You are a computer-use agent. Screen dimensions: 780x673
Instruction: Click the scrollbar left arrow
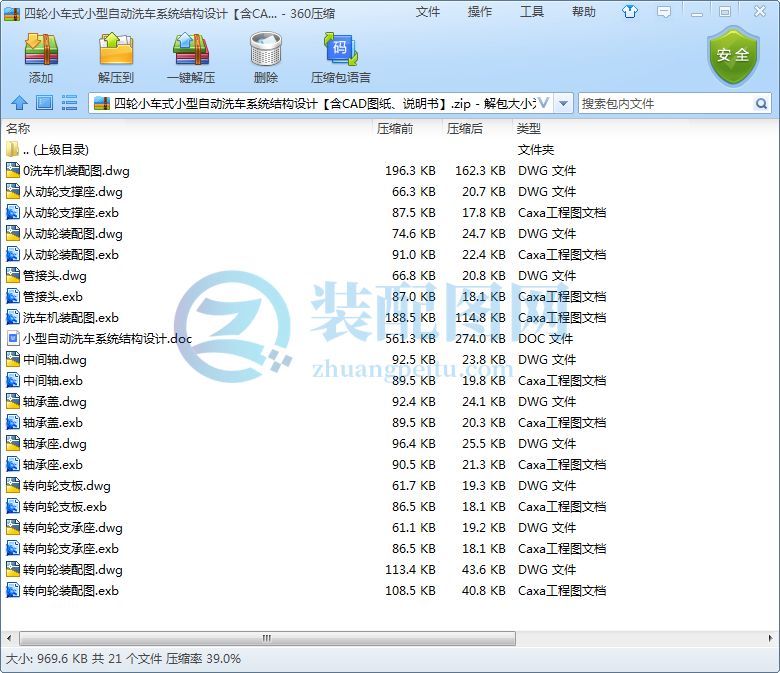(9, 638)
